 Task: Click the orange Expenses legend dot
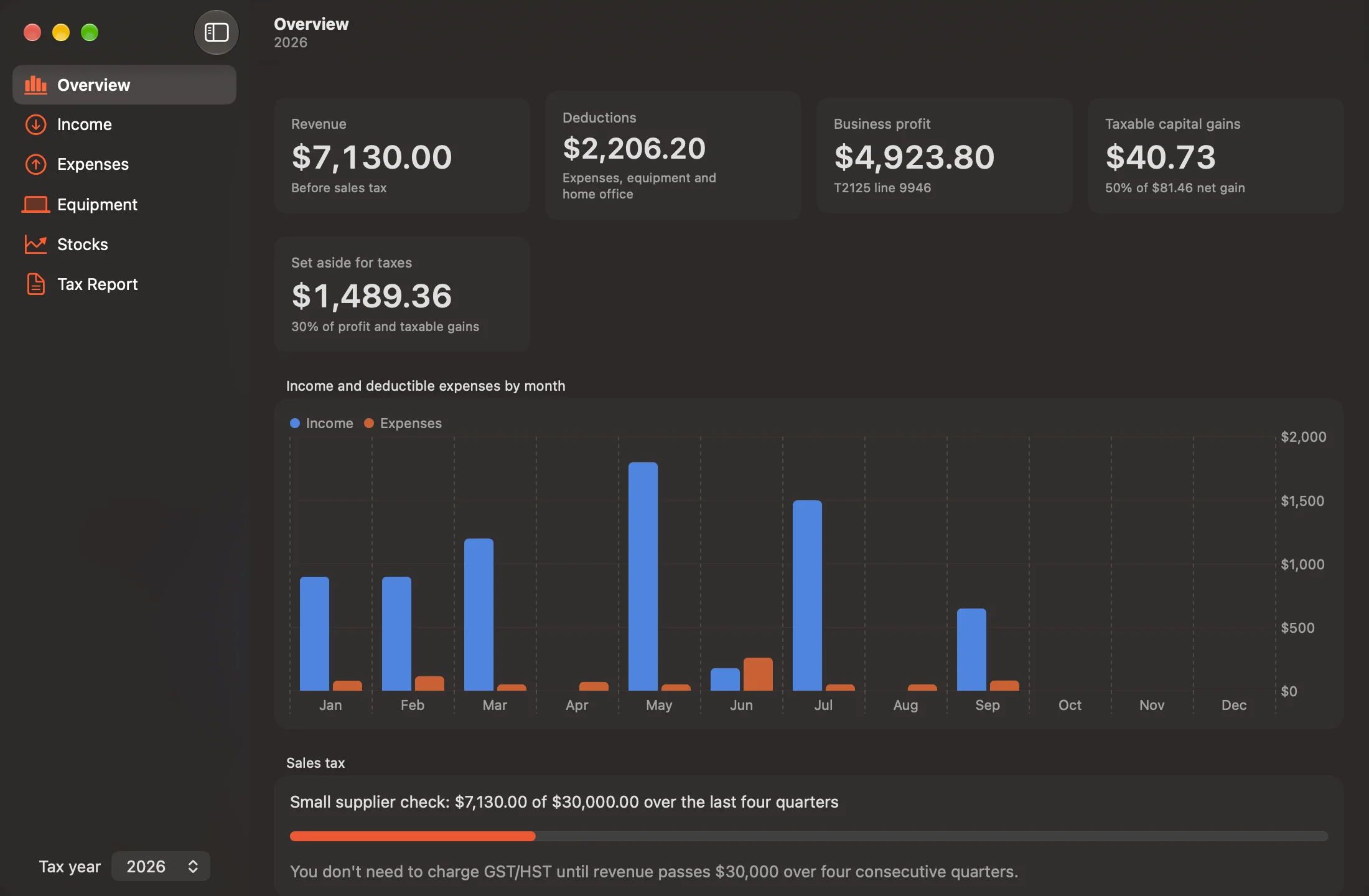369,423
